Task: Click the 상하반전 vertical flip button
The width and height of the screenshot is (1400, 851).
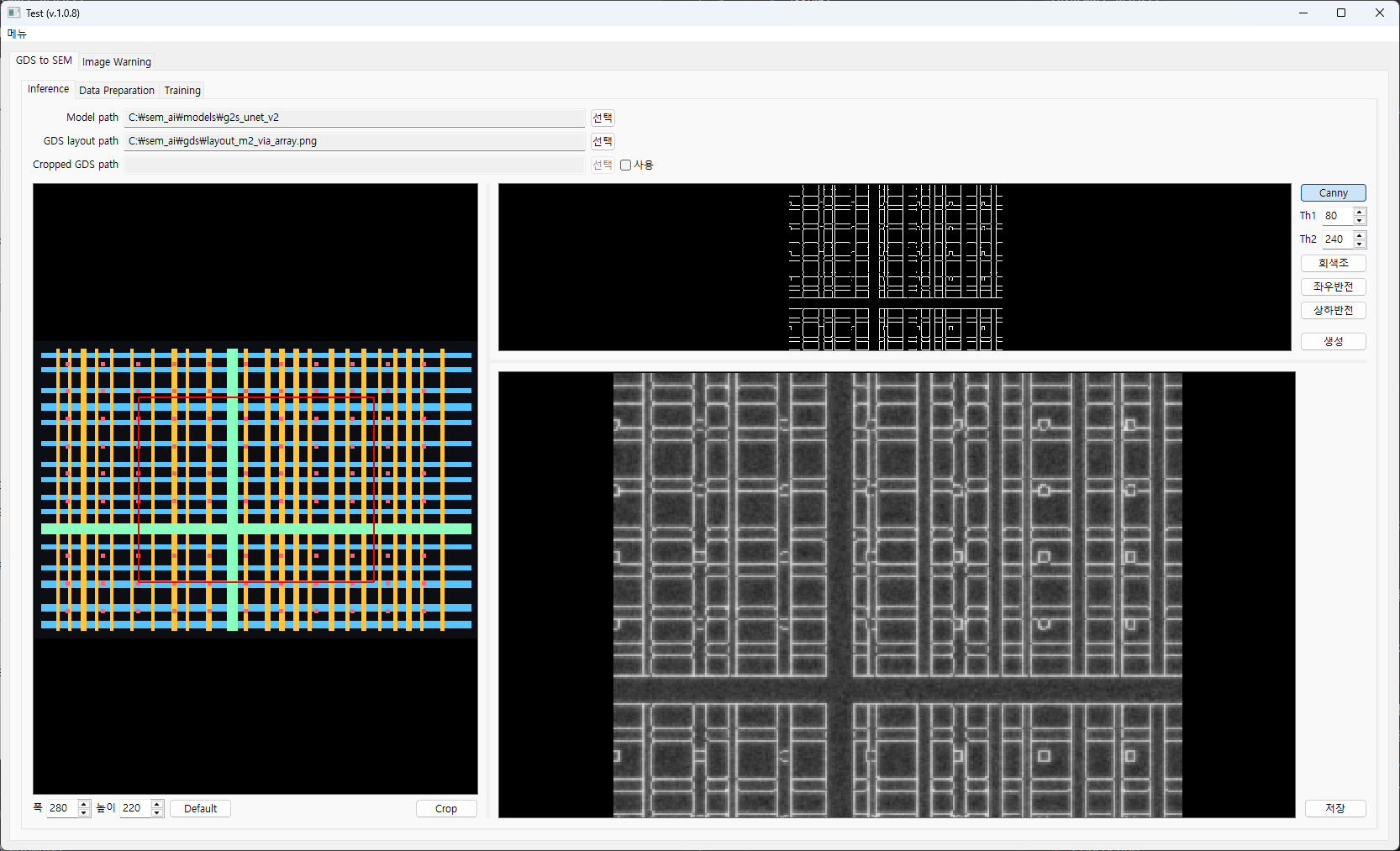Action: [1333, 310]
